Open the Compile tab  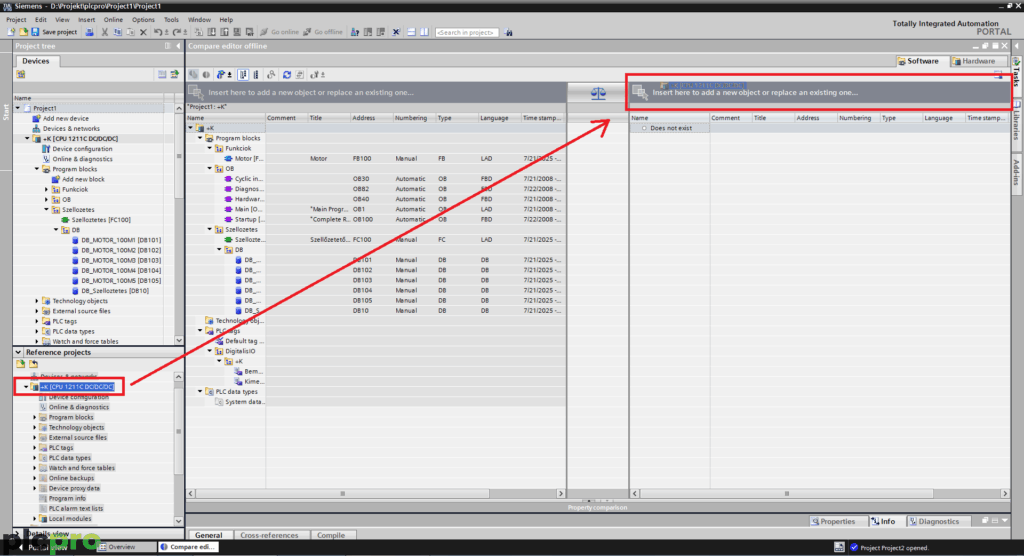click(331, 535)
